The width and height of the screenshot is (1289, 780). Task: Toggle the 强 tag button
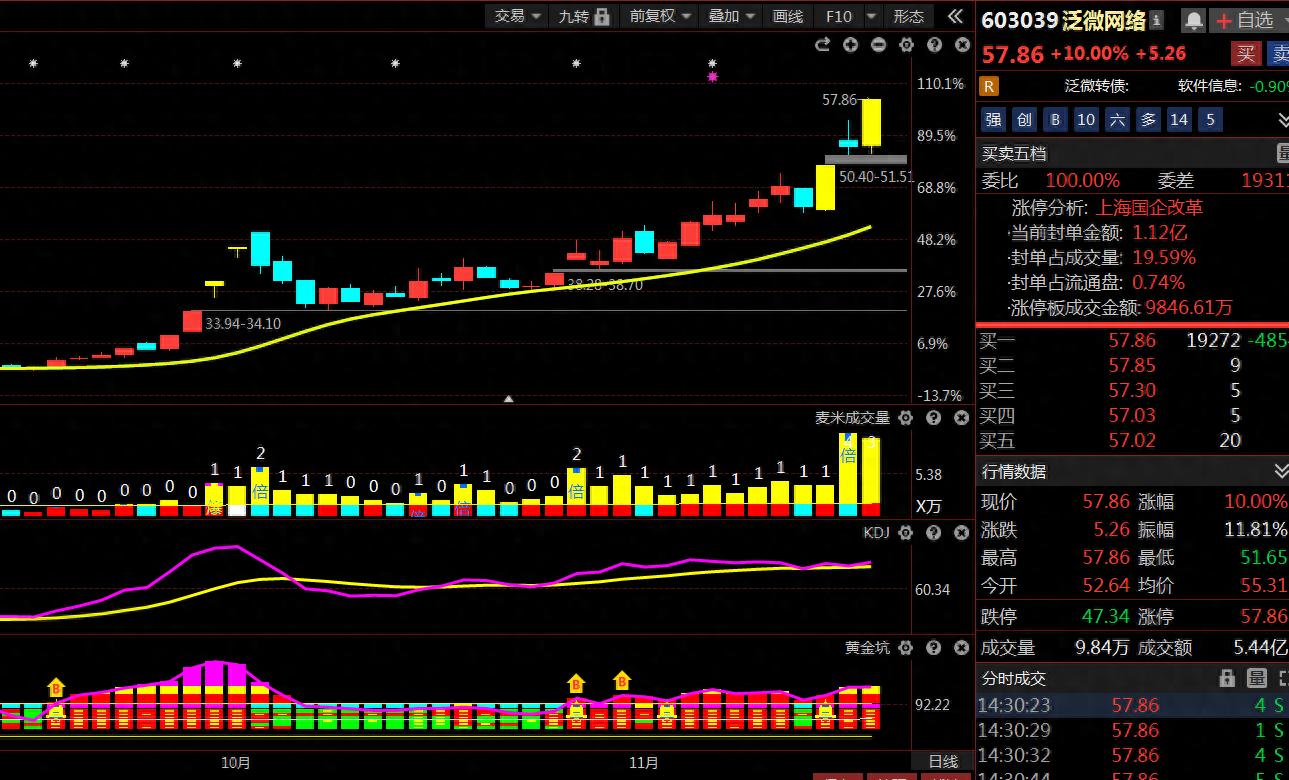(x=993, y=120)
